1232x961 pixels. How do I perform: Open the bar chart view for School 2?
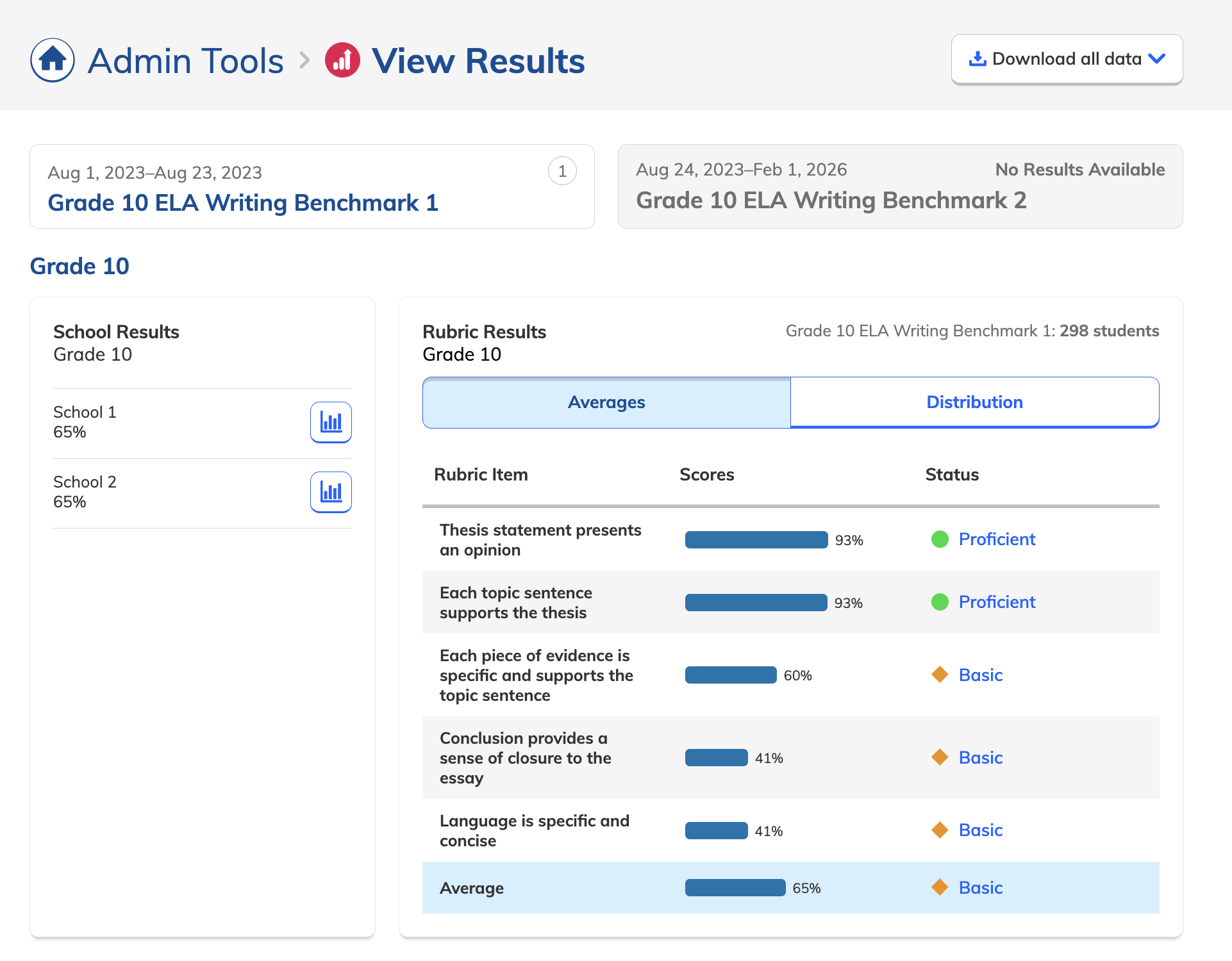click(331, 492)
